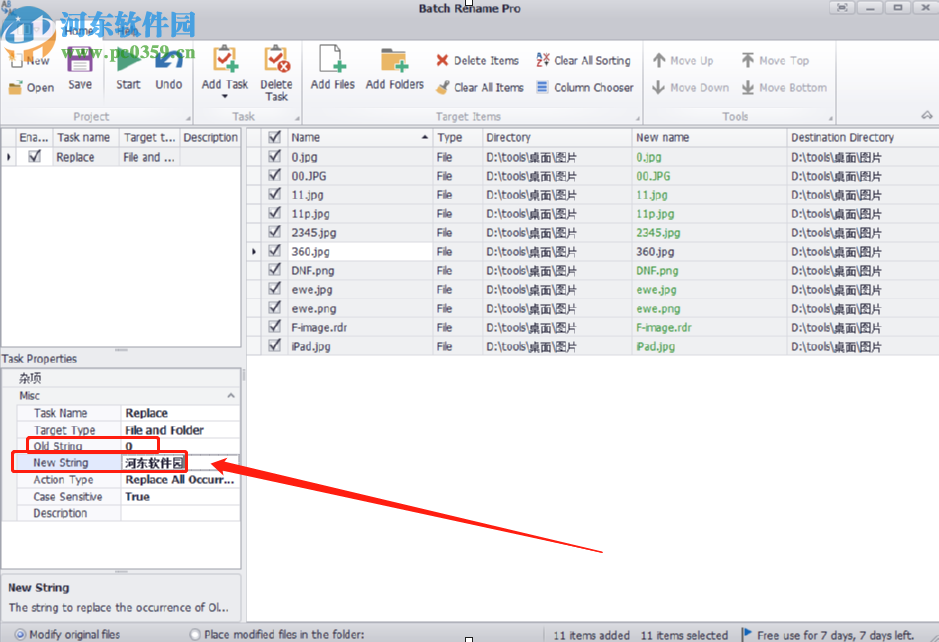
Task: Open Target Items group dialog launcher
Action: click(638, 119)
